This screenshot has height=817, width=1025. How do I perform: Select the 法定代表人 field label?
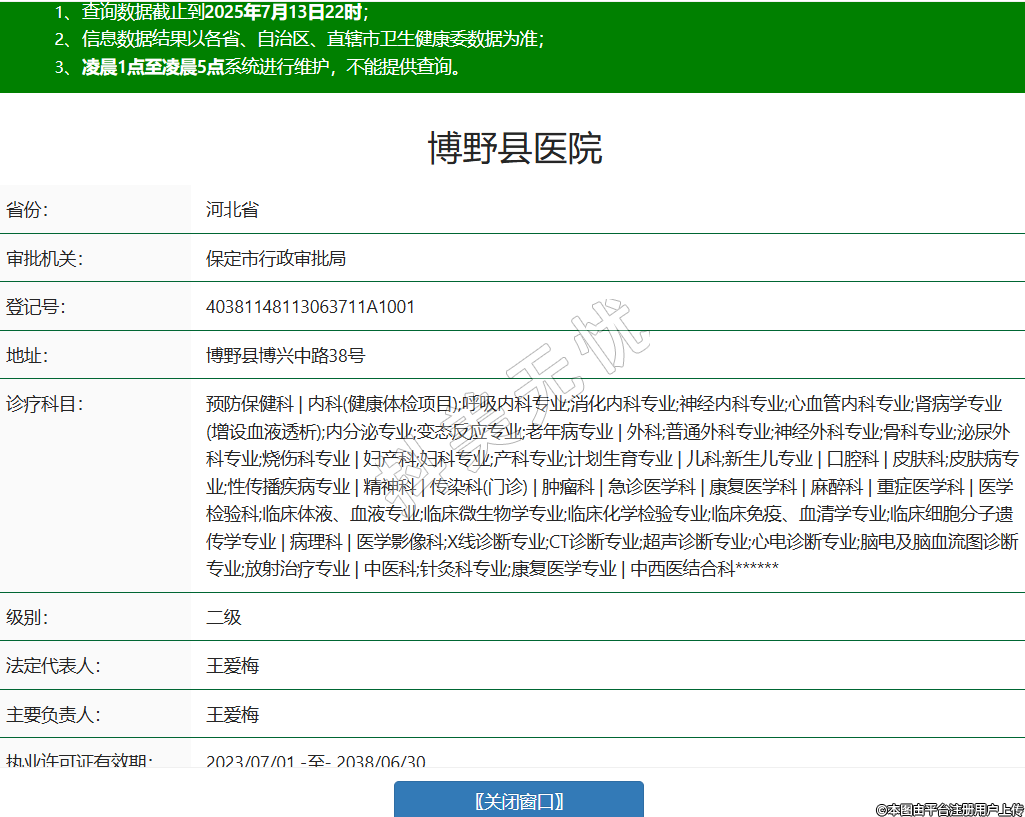53,666
